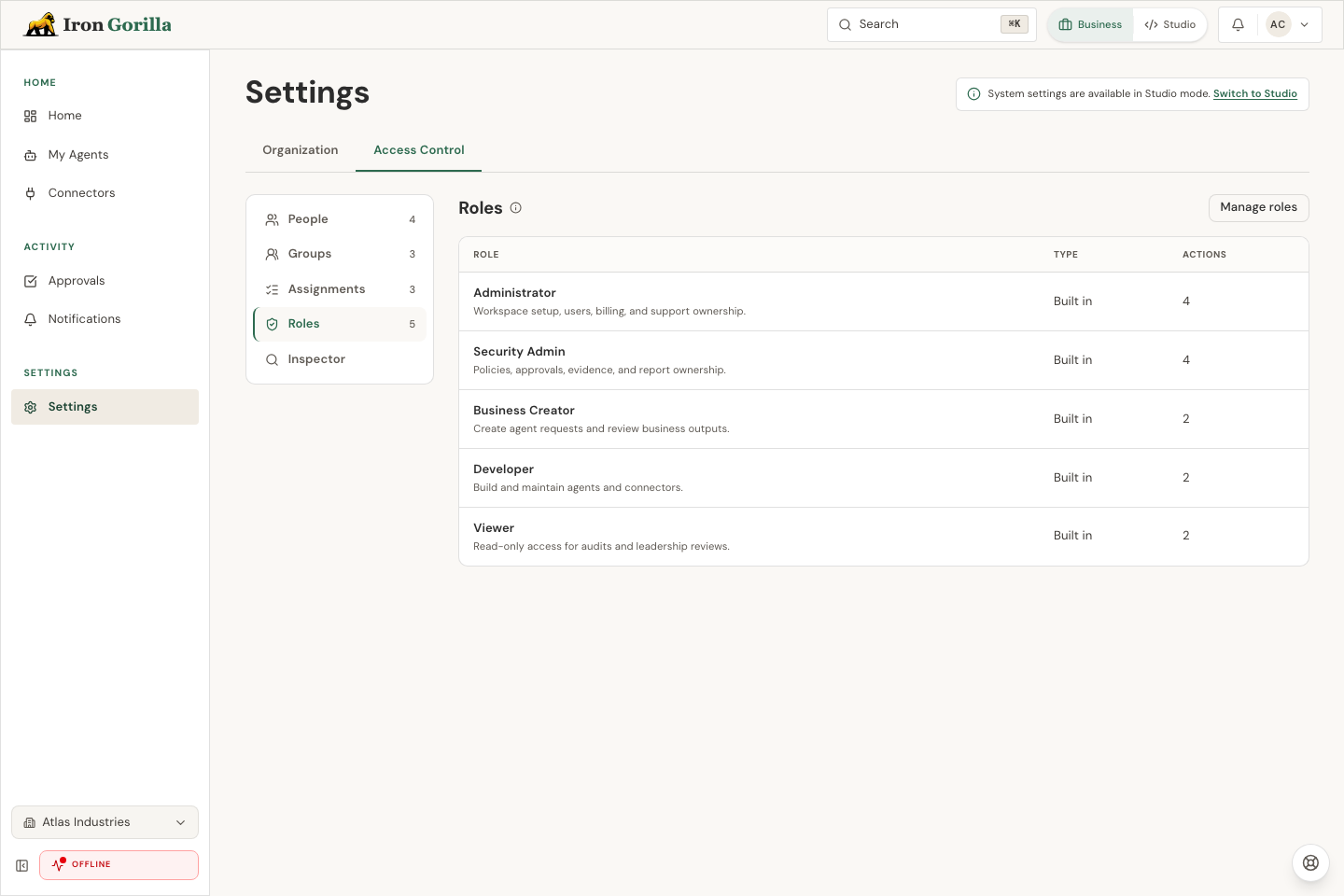Click Settings gear icon in sidebar
The width and height of the screenshot is (1344, 896).
[30, 407]
